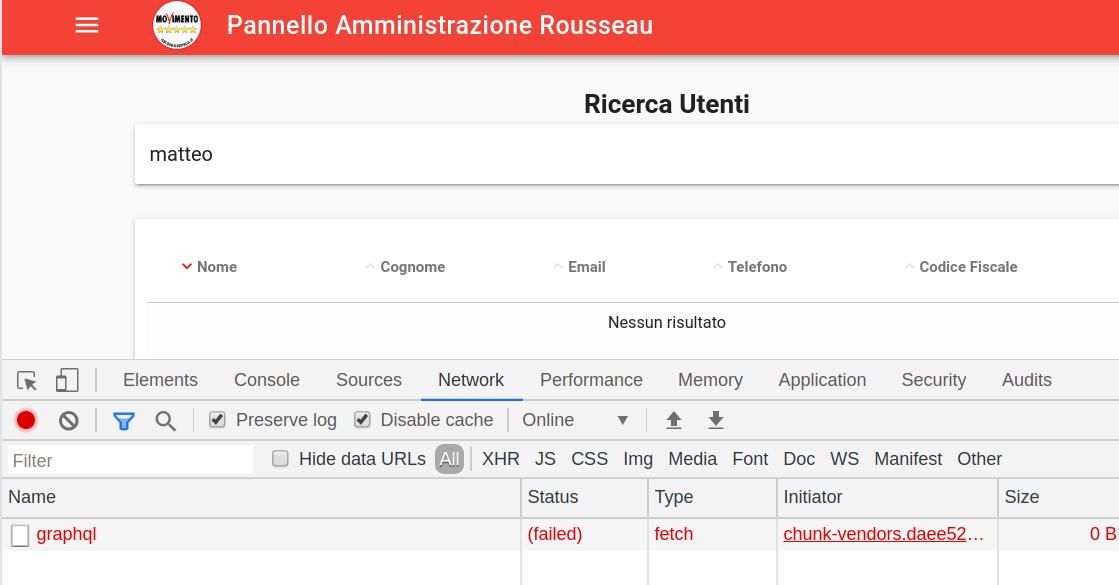Image resolution: width=1119 pixels, height=585 pixels.
Task: Activate the inspect element selector tool
Action: click(x=27, y=380)
